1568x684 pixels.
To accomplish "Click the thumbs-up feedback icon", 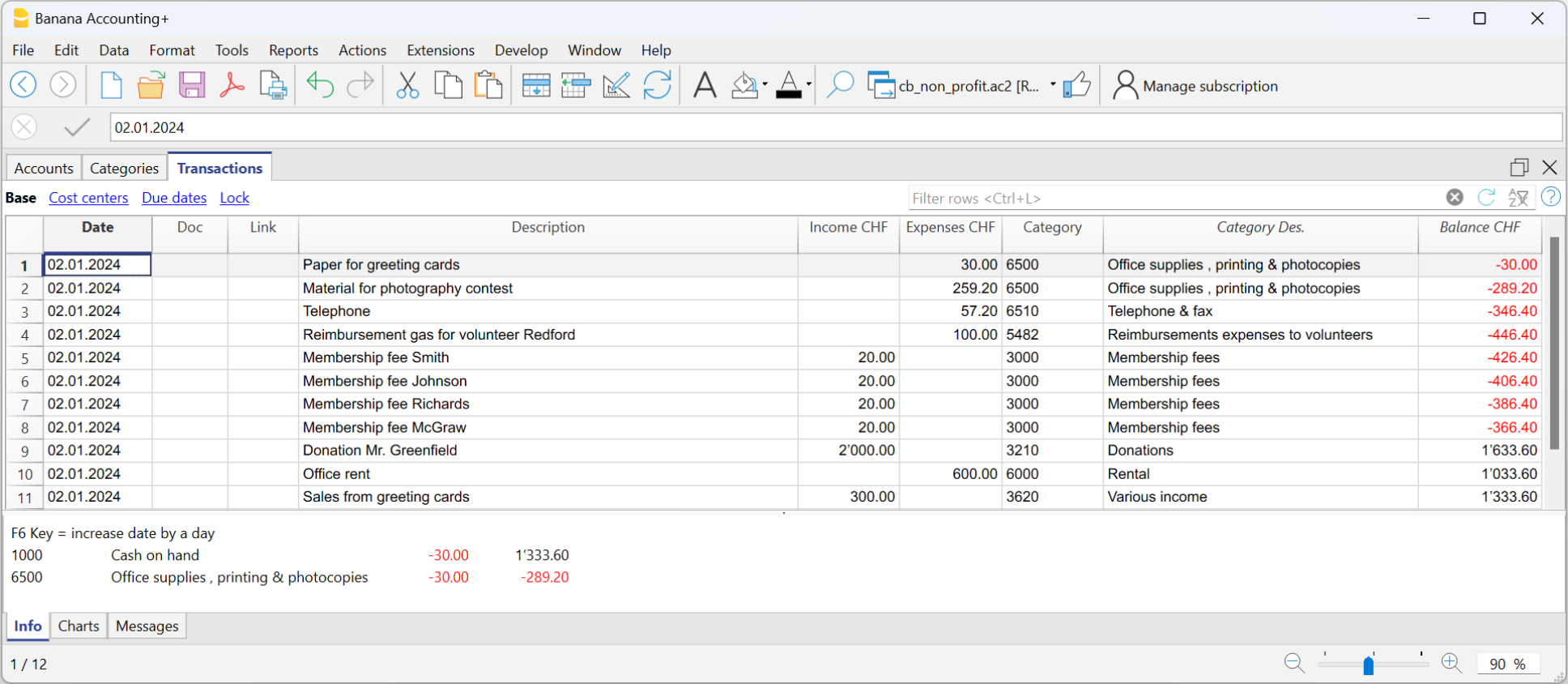I will tap(1076, 85).
